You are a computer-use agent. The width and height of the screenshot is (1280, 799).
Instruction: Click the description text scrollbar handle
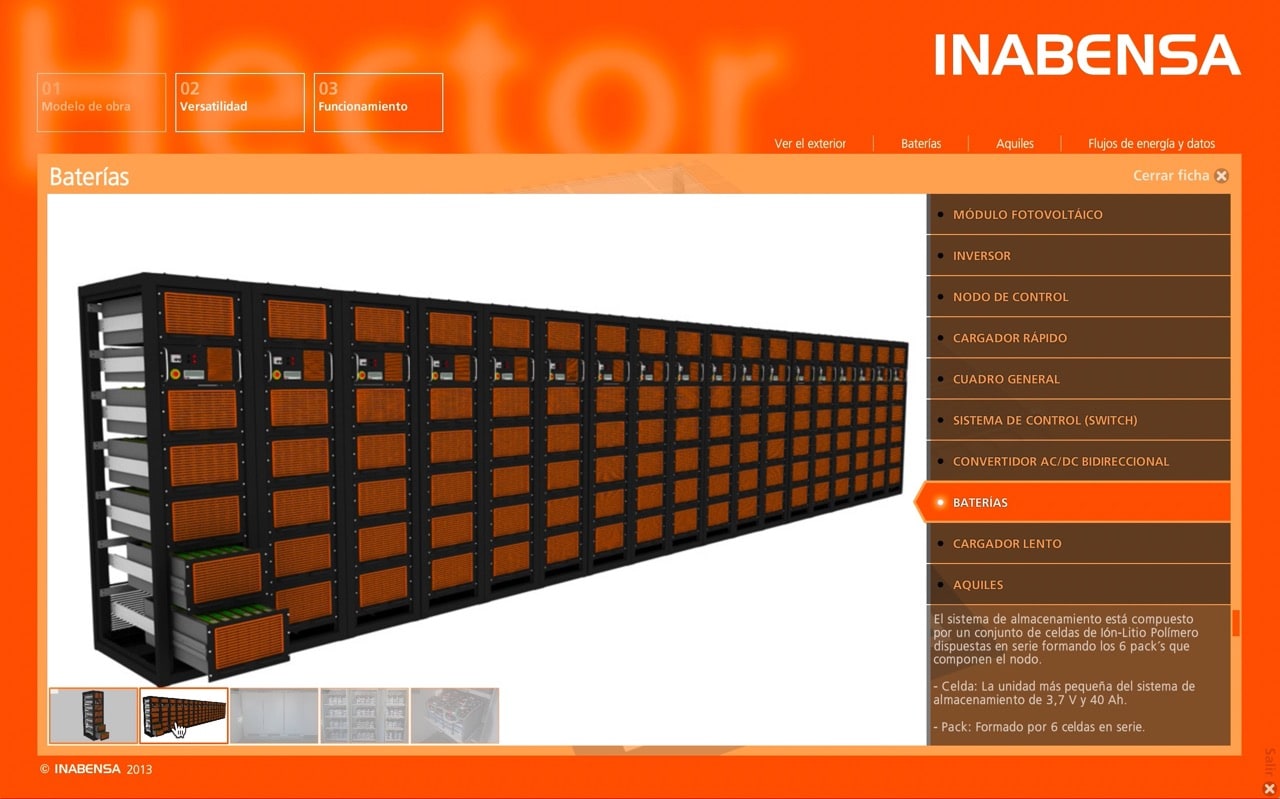coord(1236,623)
